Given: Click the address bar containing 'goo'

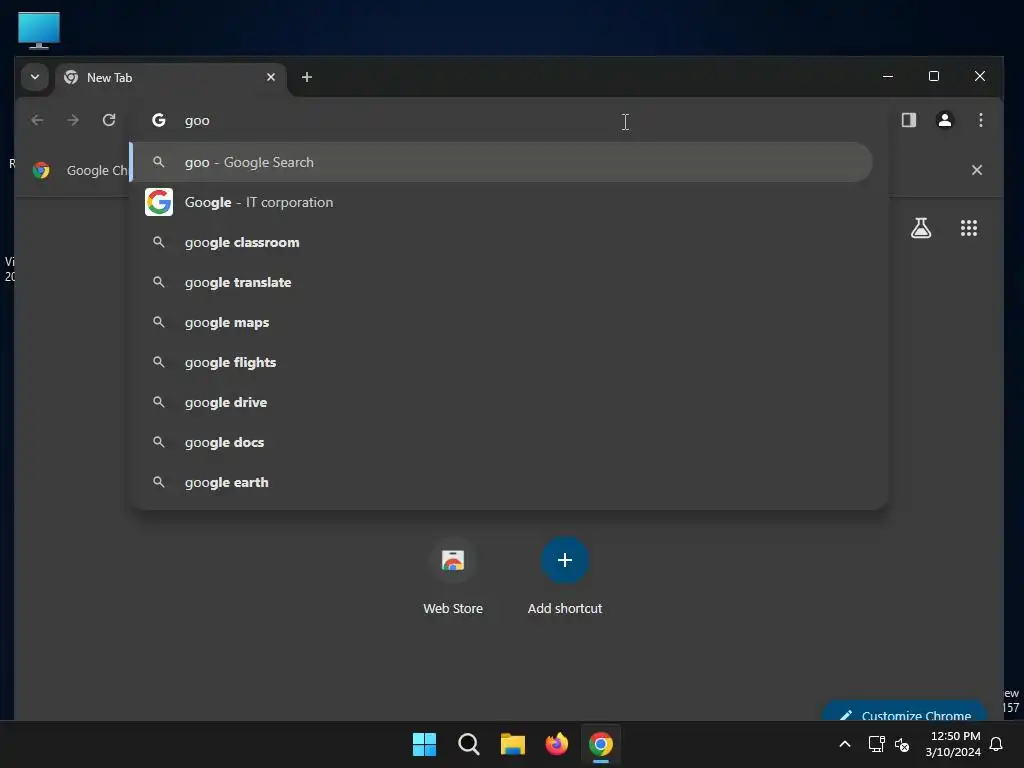Looking at the screenshot, I should click(509, 120).
